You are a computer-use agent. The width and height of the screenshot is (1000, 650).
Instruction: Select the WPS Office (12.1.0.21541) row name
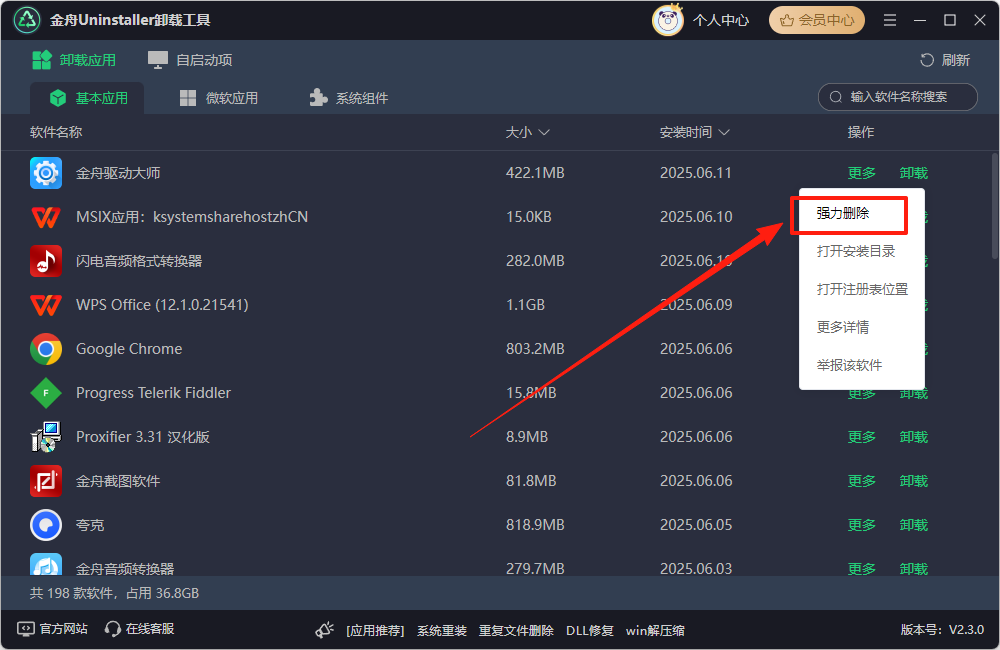162,305
